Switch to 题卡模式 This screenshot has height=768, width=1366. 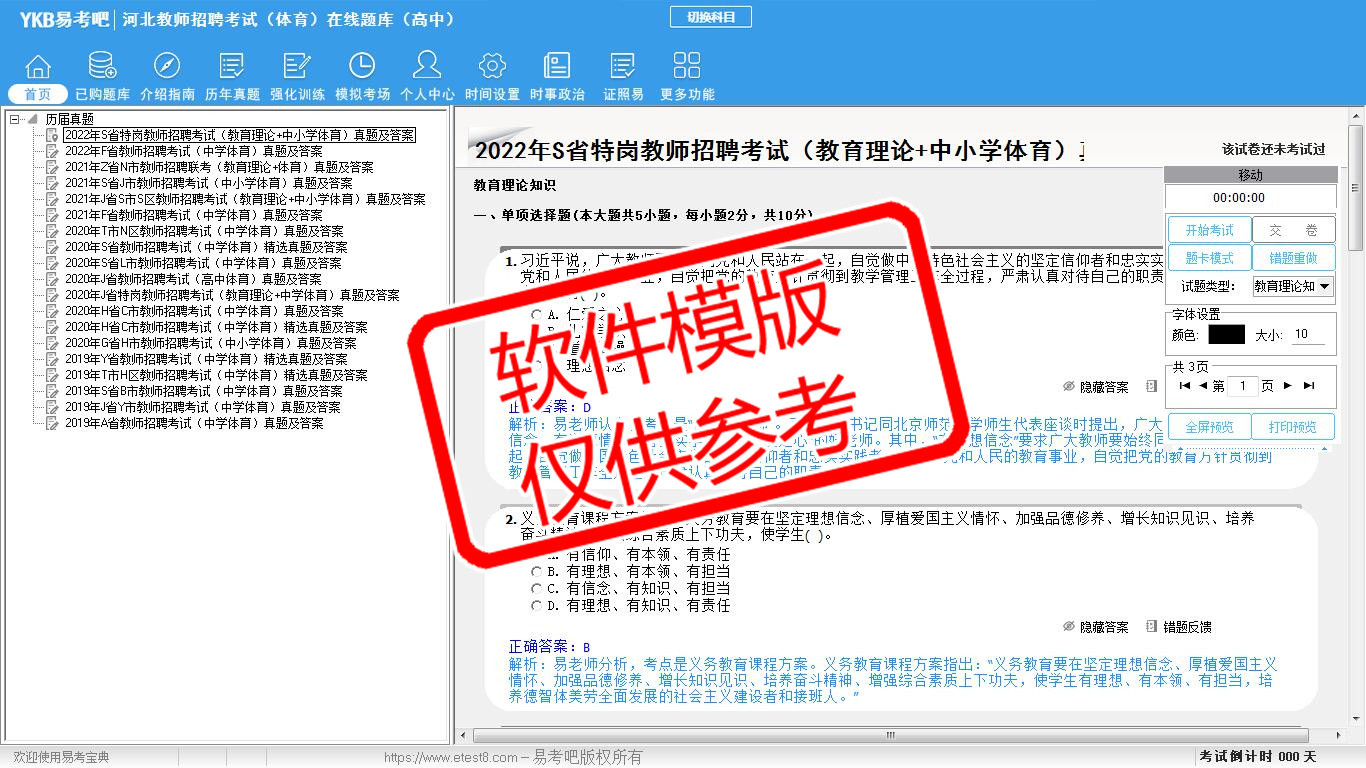coord(1209,258)
